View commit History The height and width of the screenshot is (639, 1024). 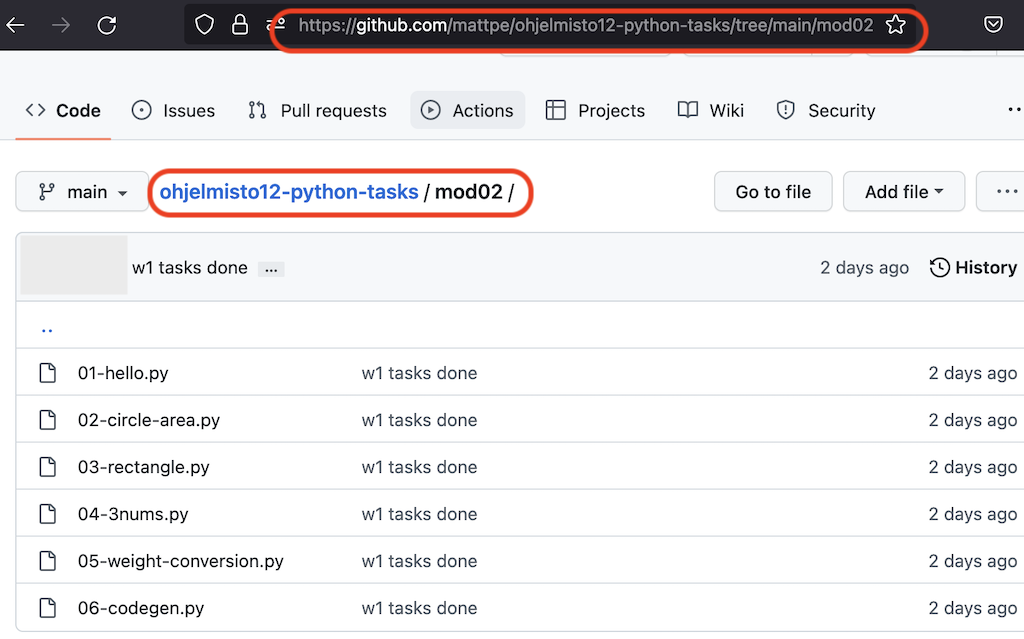[973, 267]
